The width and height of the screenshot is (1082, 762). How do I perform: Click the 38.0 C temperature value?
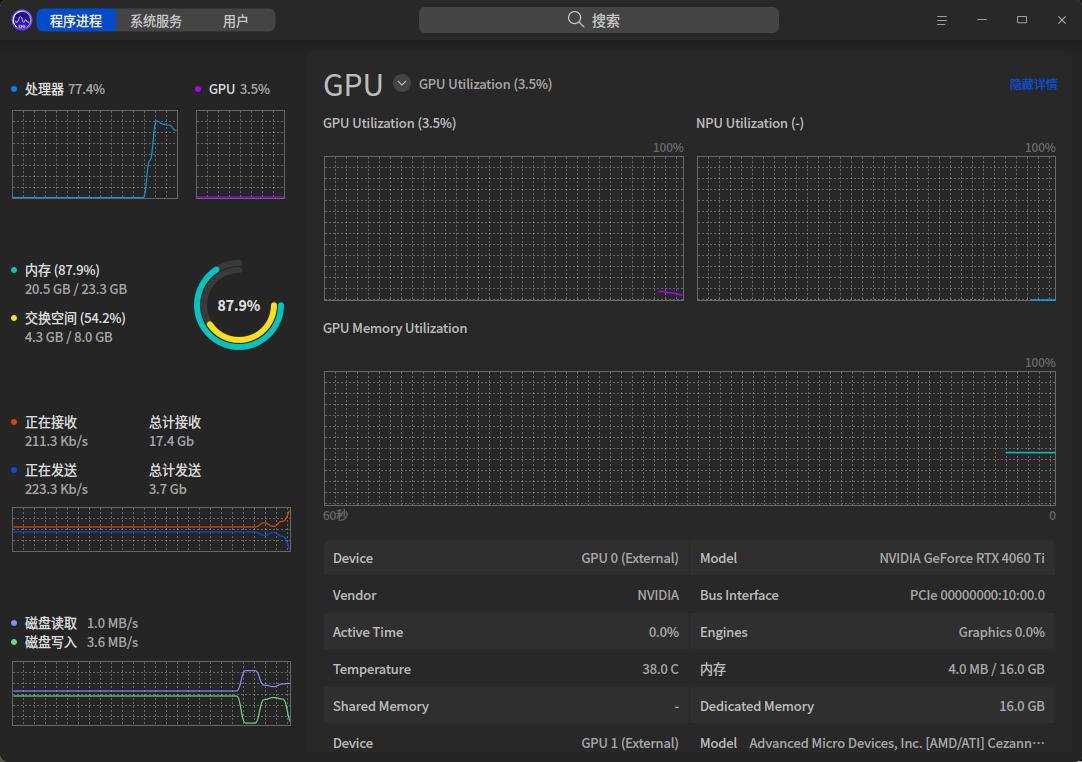coord(660,670)
